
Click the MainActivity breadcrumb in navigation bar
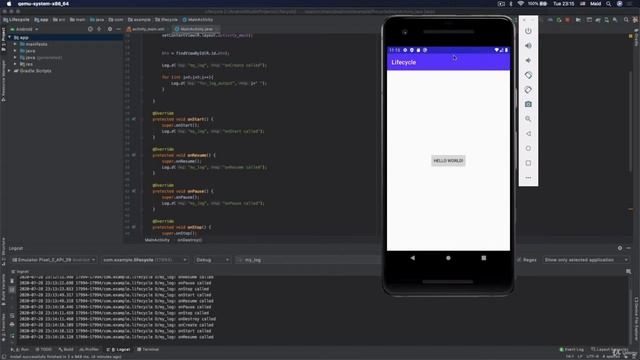pyautogui.click(x=198, y=20)
